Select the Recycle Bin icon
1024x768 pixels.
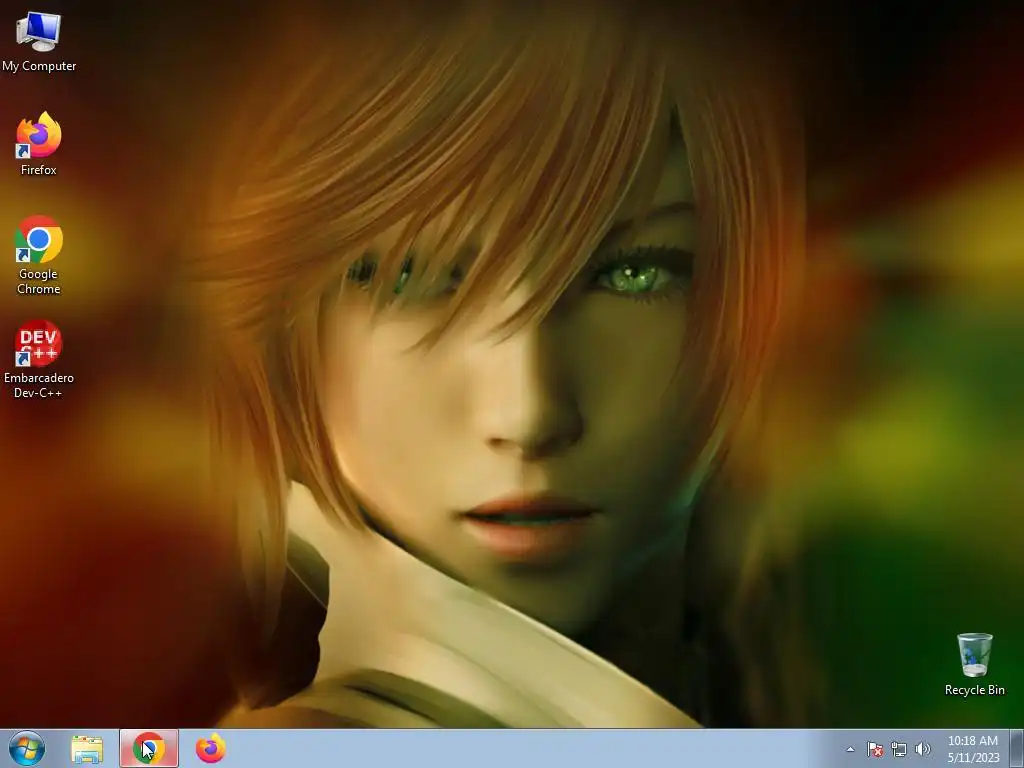click(x=974, y=664)
